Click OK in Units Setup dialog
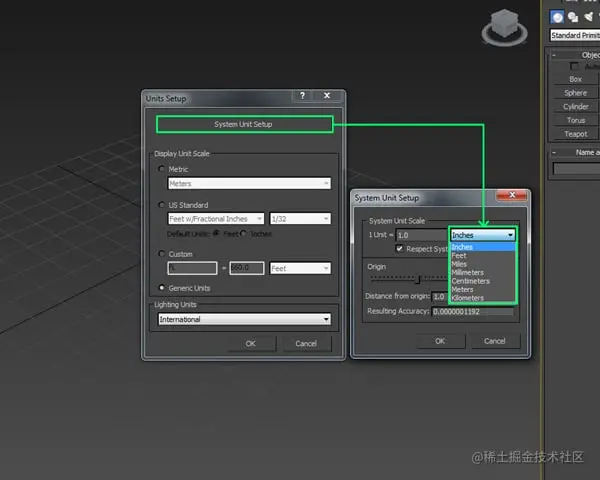Viewport: 600px width, 480px height. coord(251,343)
